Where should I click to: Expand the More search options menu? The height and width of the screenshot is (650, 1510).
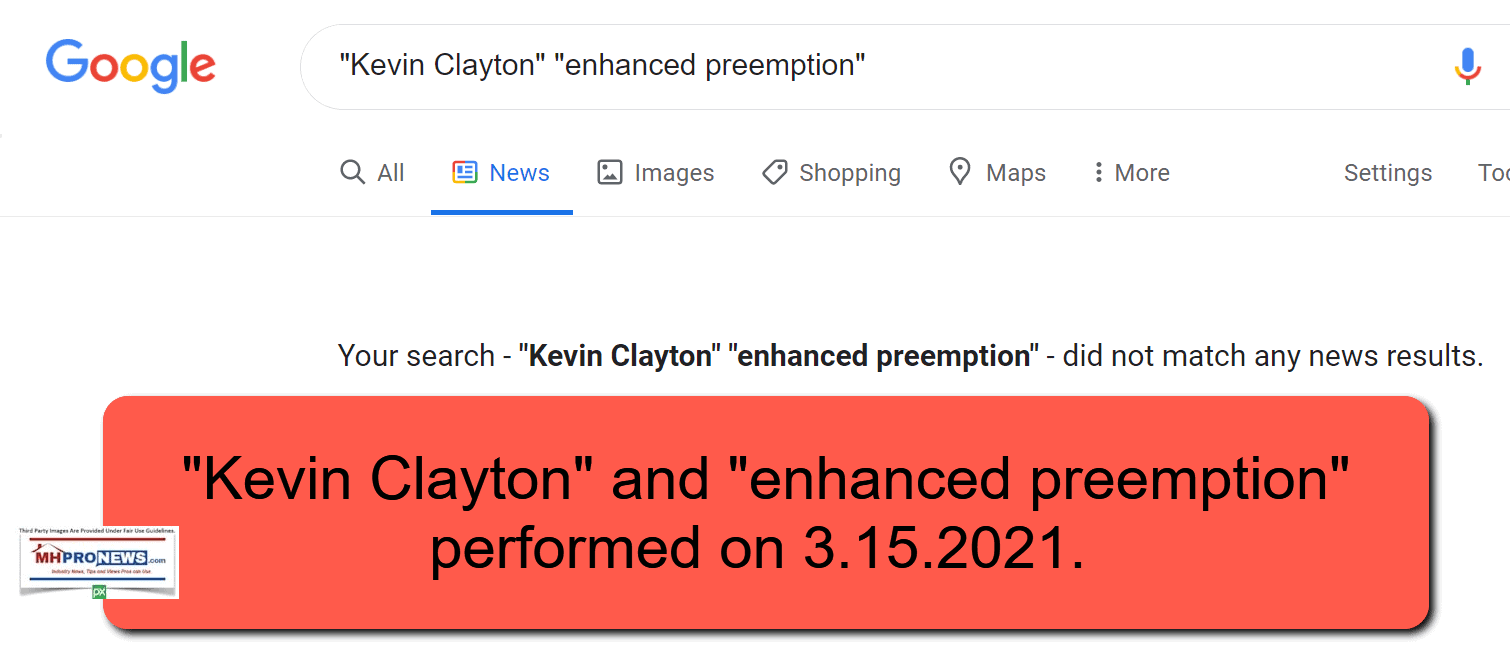1142,173
